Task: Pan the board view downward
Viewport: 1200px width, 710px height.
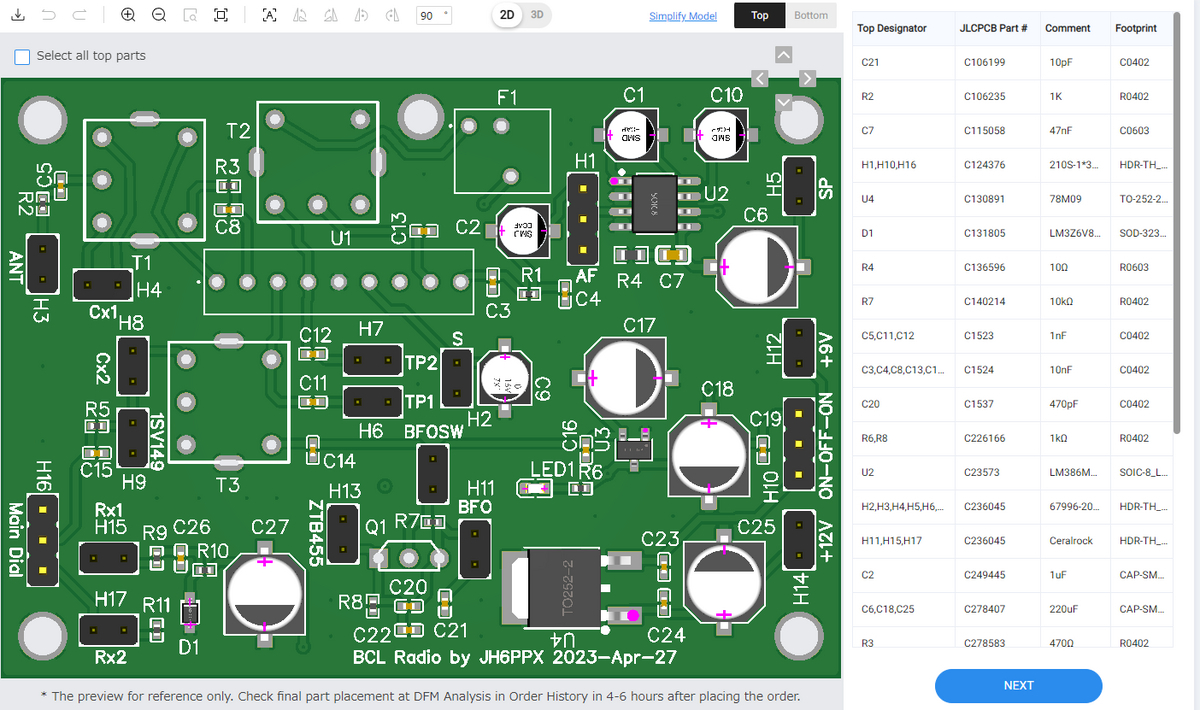Action: pos(784,102)
